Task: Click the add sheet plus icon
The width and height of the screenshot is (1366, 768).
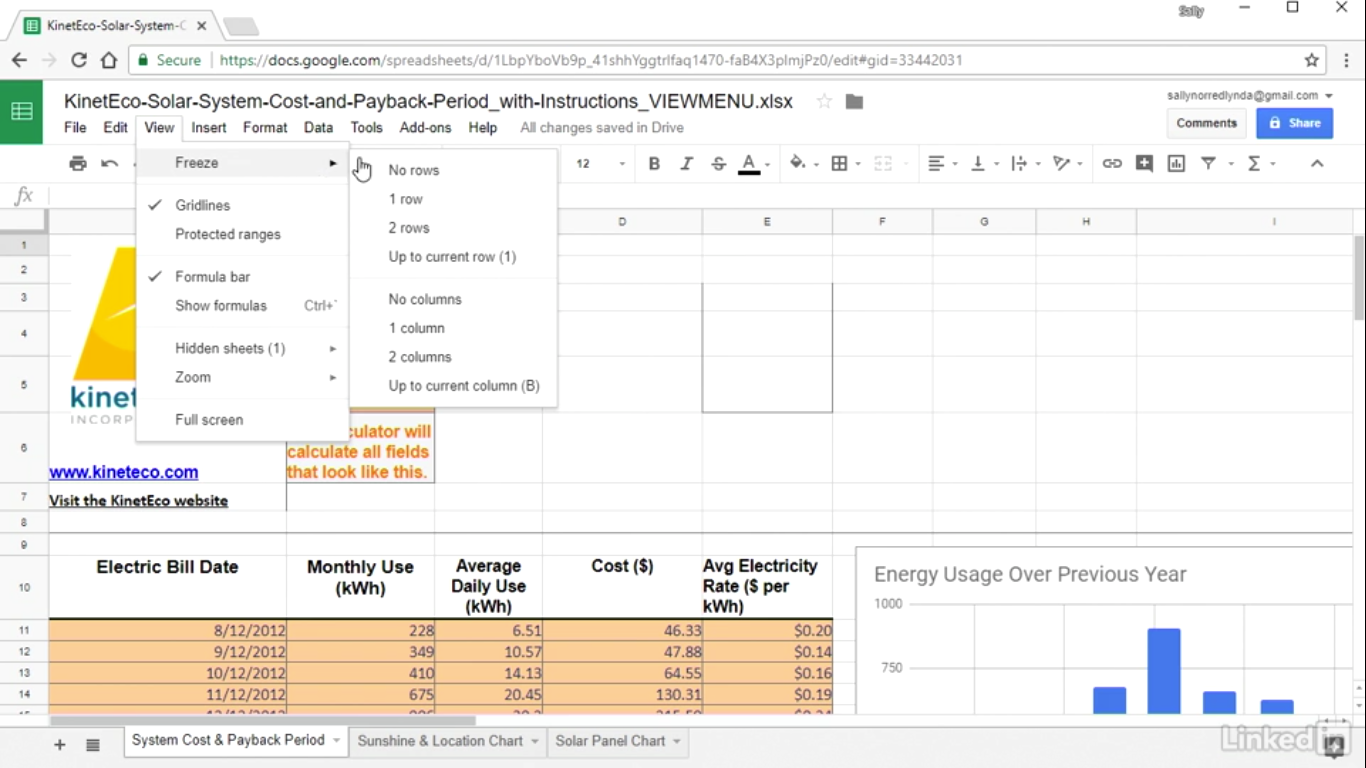Action: tap(60, 744)
